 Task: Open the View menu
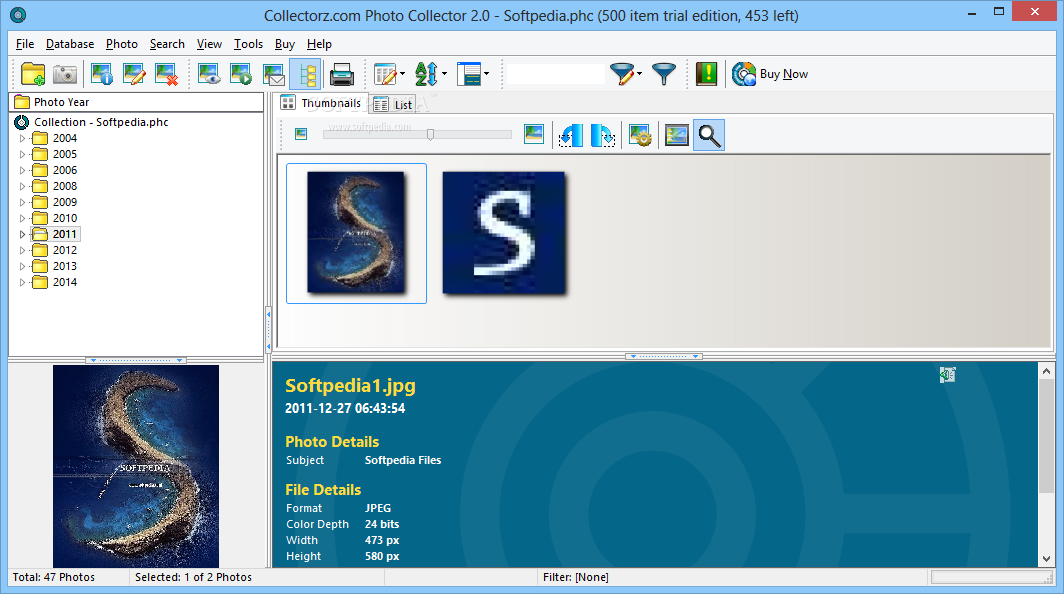(x=209, y=44)
